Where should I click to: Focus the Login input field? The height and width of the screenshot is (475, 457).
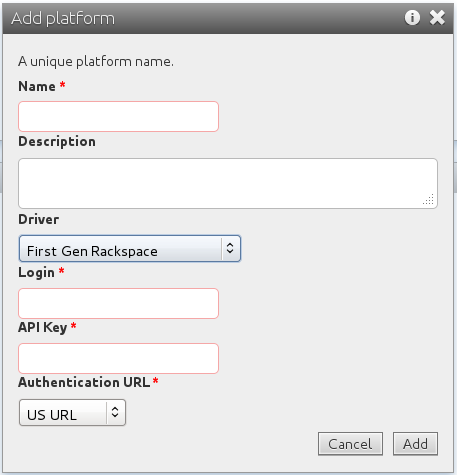point(118,303)
